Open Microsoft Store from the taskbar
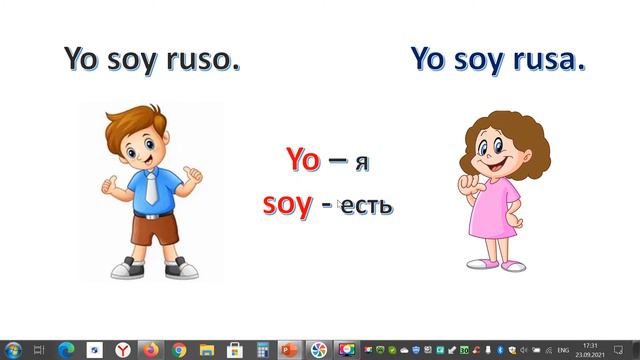Screen dimensions: 640x360 [235, 350]
